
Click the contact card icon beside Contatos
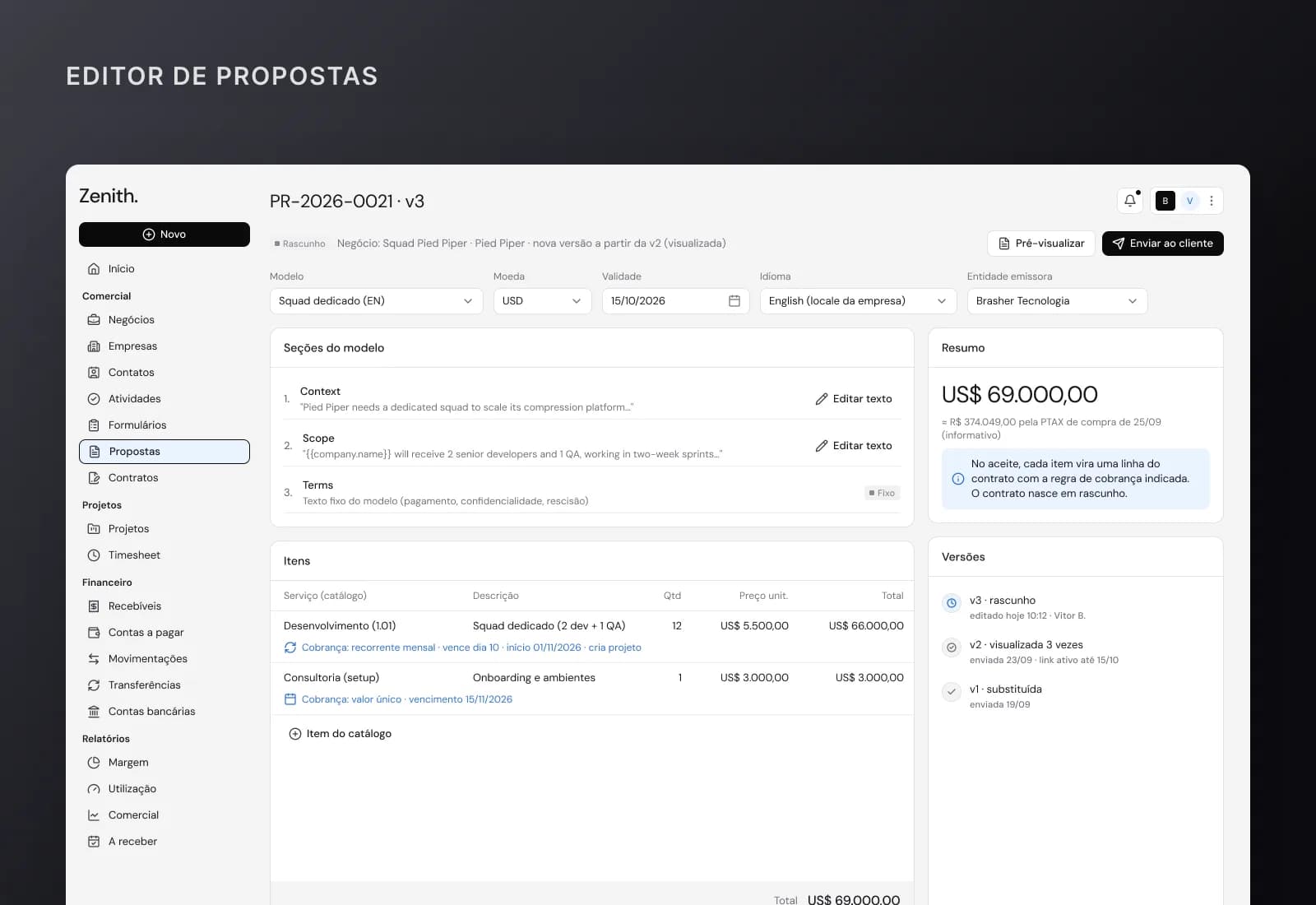pos(94,373)
